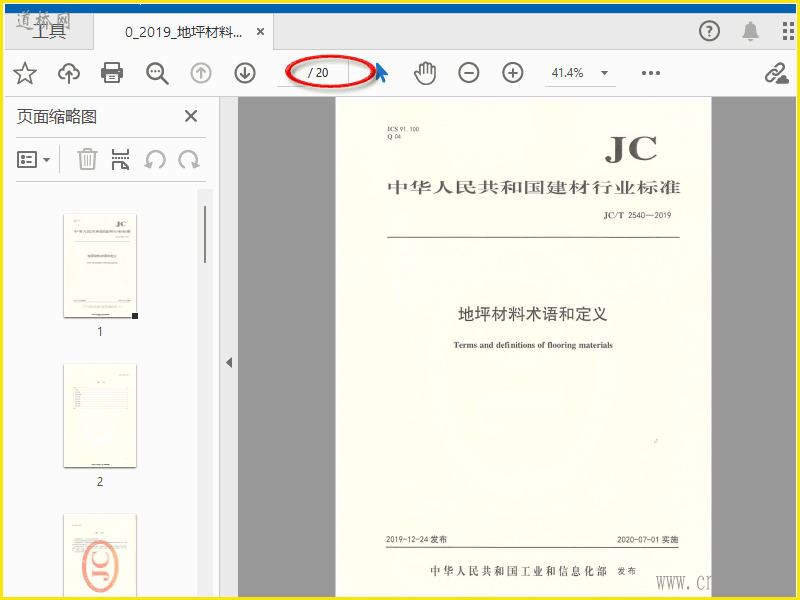Click the cloud upload icon
The width and height of the screenshot is (800, 600).
click(68, 73)
